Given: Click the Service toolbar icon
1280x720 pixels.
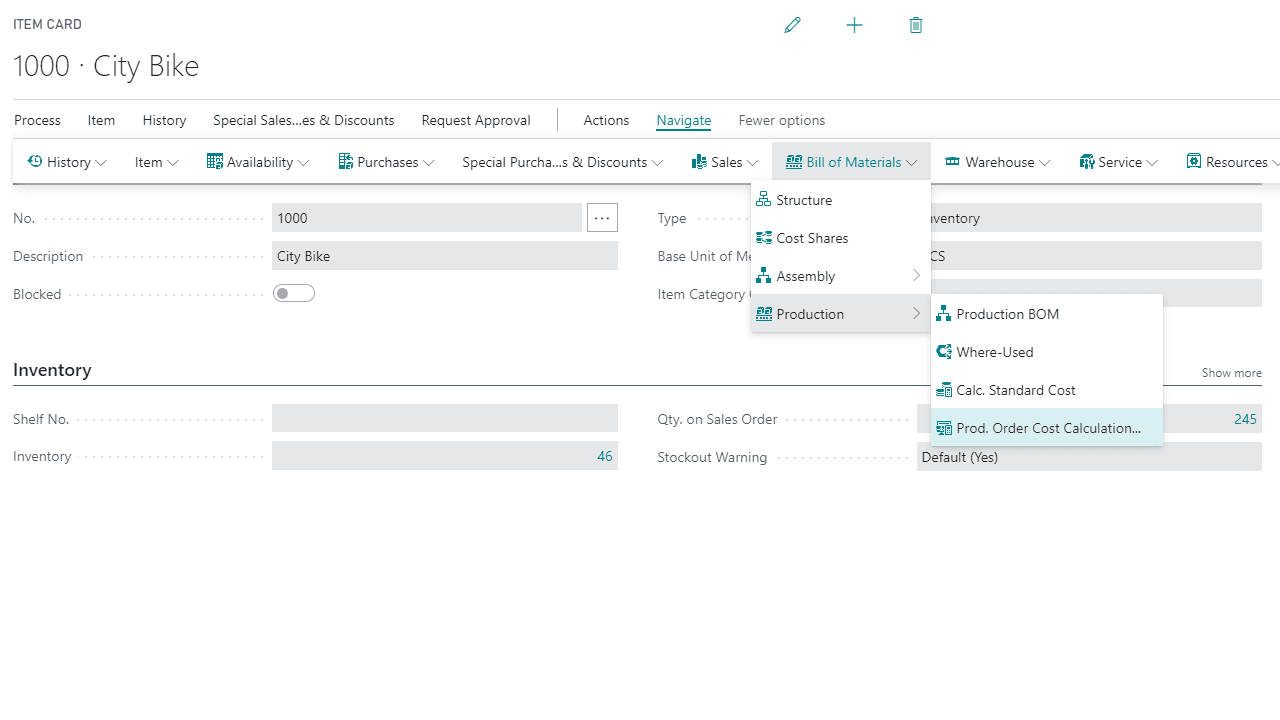Looking at the screenshot, I should [1087, 162].
